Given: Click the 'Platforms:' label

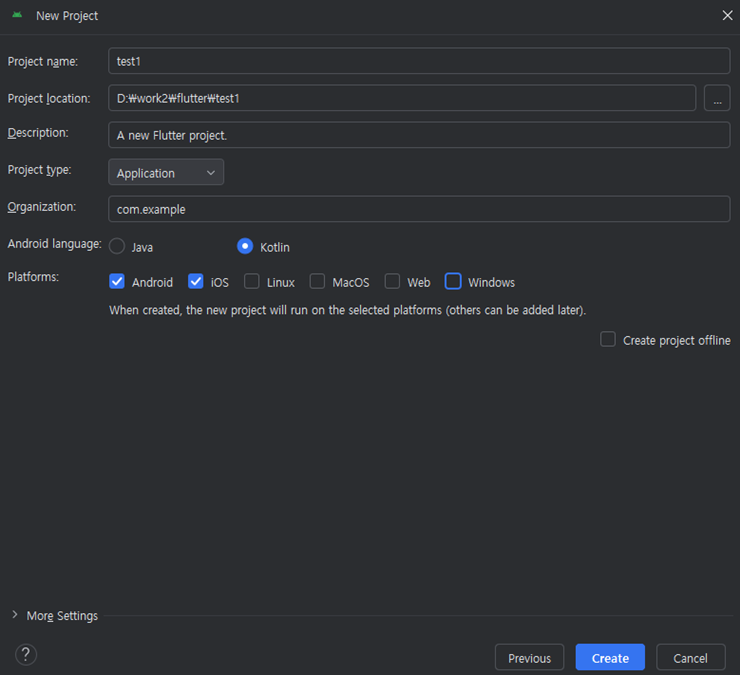Looking at the screenshot, I should pyautogui.click(x=33, y=277).
